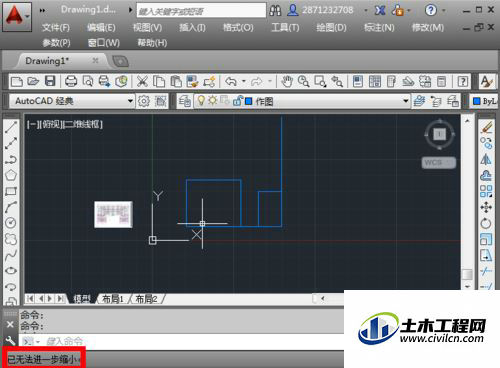Open the [二维线框] visual style control
Screen dimensions: 500x368
coord(82,124)
